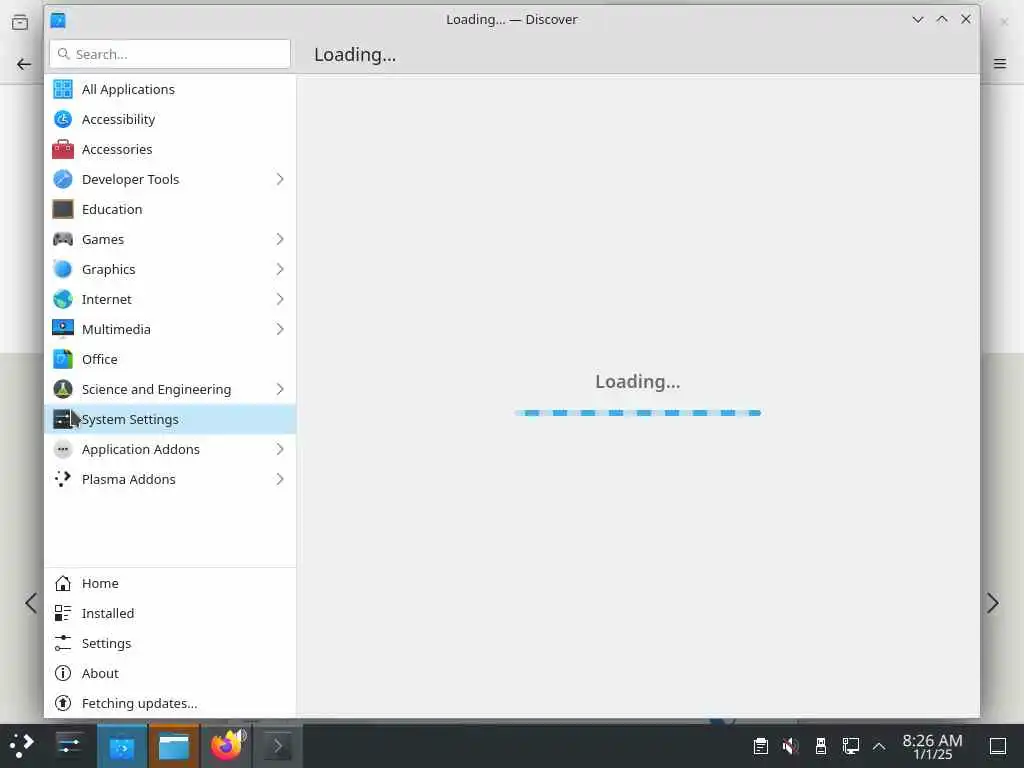The image size is (1024, 768).
Task: Expand Science and Engineering subcategories
Action: (x=280, y=390)
